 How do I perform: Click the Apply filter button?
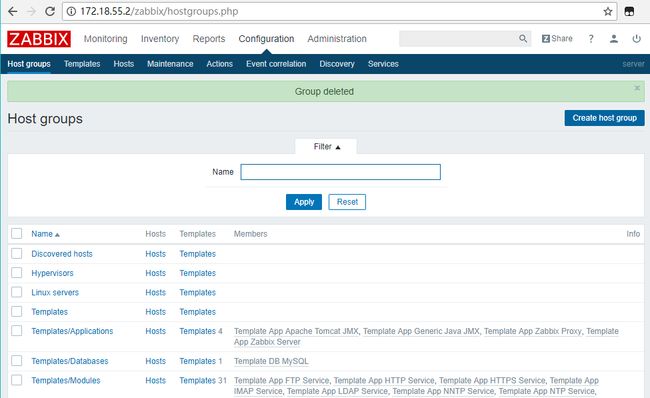304,202
